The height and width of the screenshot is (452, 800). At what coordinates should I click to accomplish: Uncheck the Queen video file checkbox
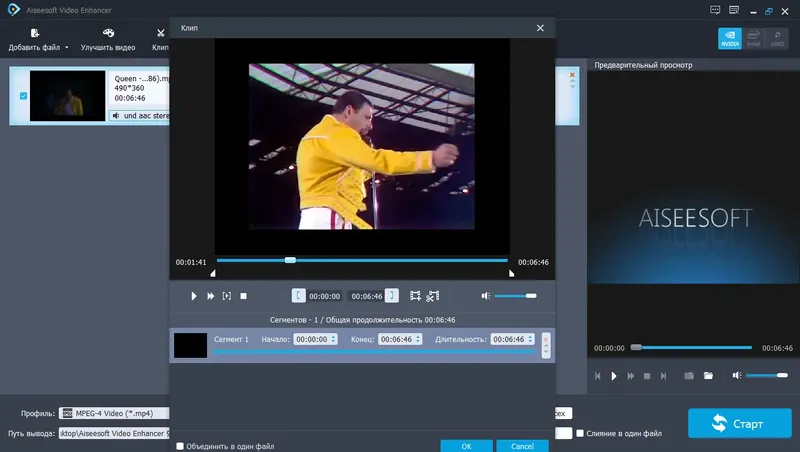pyautogui.click(x=23, y=96)
